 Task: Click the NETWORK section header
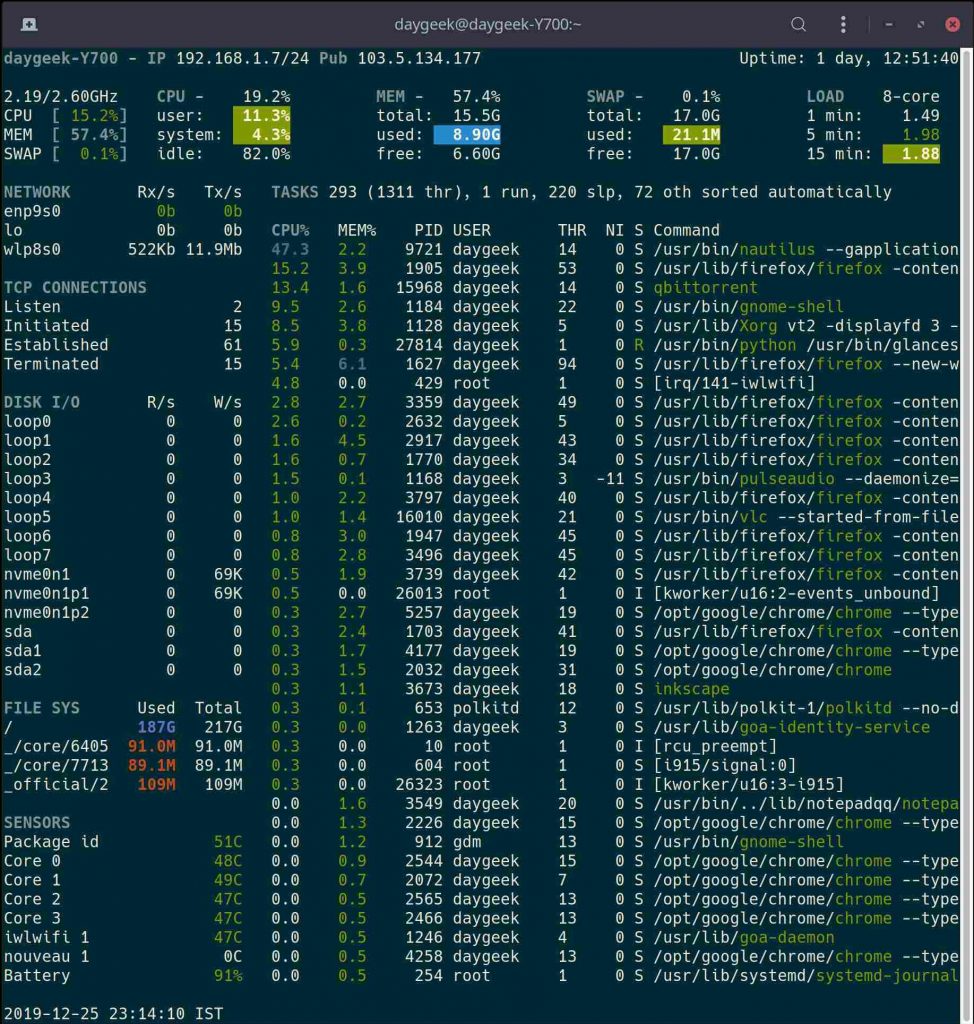point(37,192)
